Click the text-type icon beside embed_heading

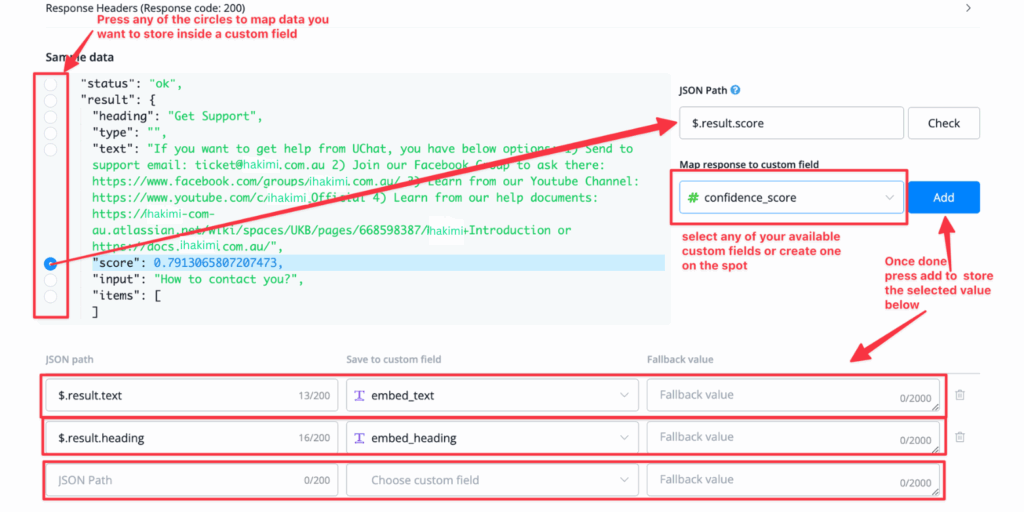[x=360, y=437]
